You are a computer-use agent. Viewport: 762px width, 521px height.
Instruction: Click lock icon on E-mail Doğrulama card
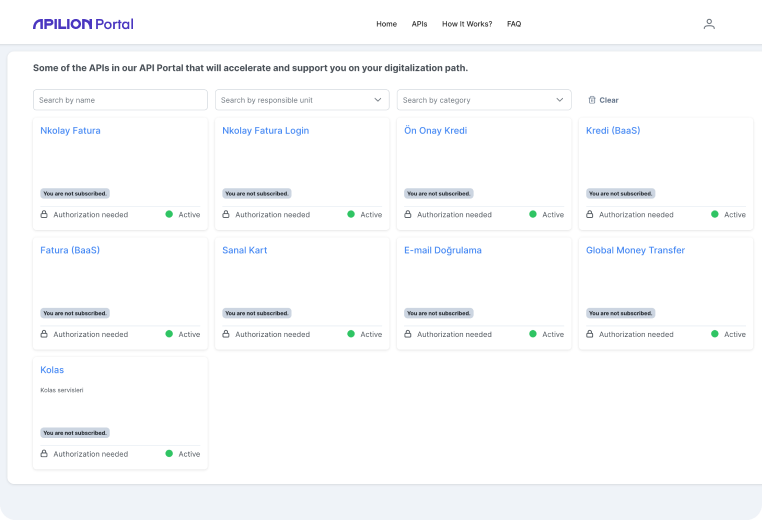click(x=408, y=334)
